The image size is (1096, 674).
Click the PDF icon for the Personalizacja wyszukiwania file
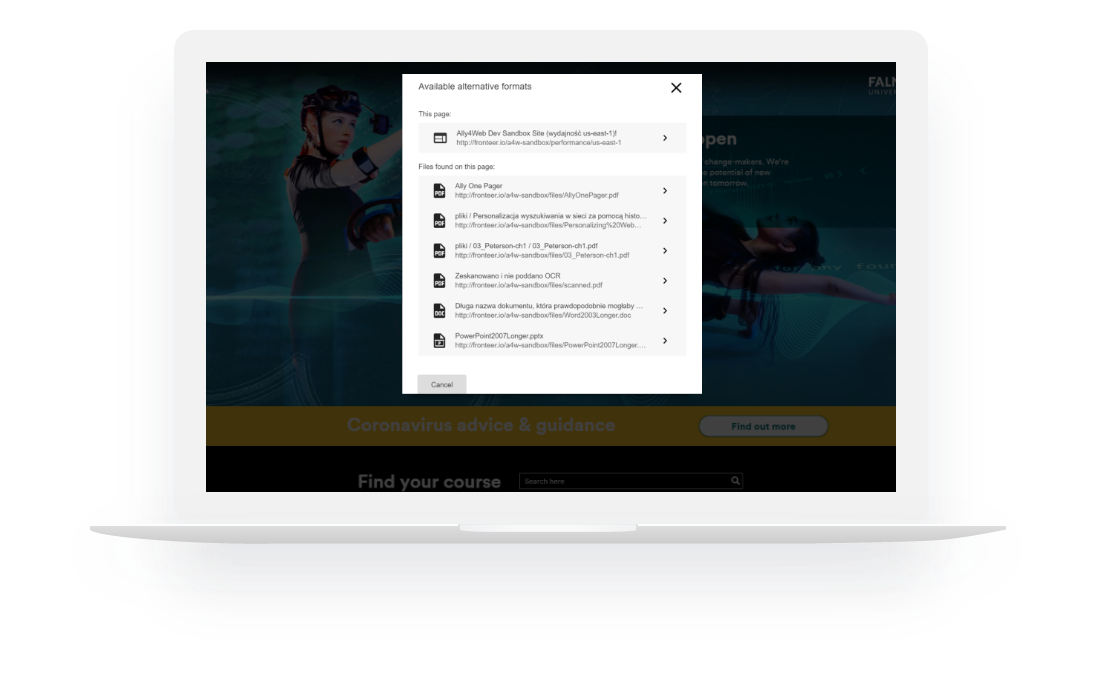[x=440, y=222]
